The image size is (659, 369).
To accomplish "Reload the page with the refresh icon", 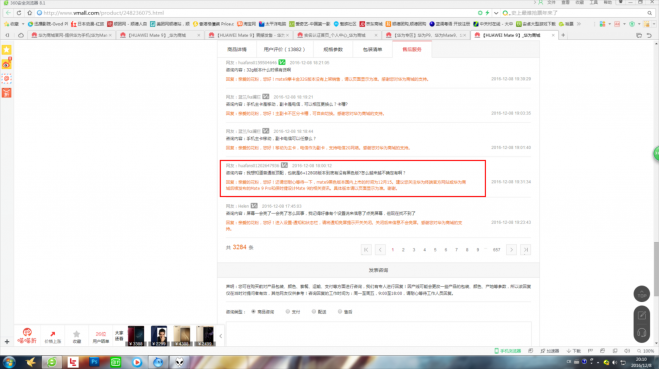I will [x=19, y=13].
